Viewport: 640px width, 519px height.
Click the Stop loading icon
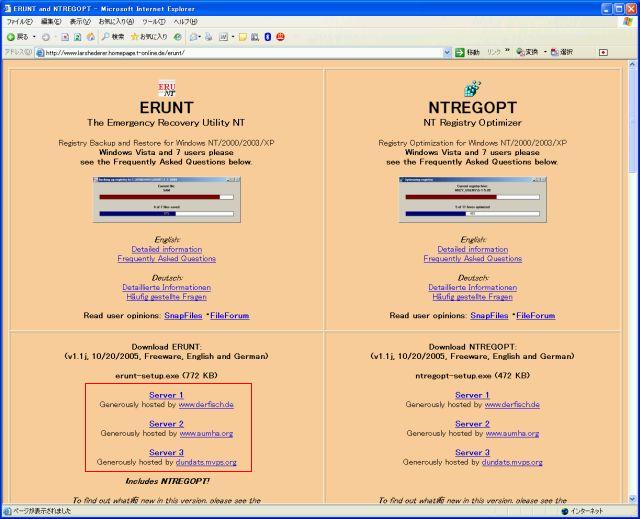pyautogui.click(x=63, y=36)
